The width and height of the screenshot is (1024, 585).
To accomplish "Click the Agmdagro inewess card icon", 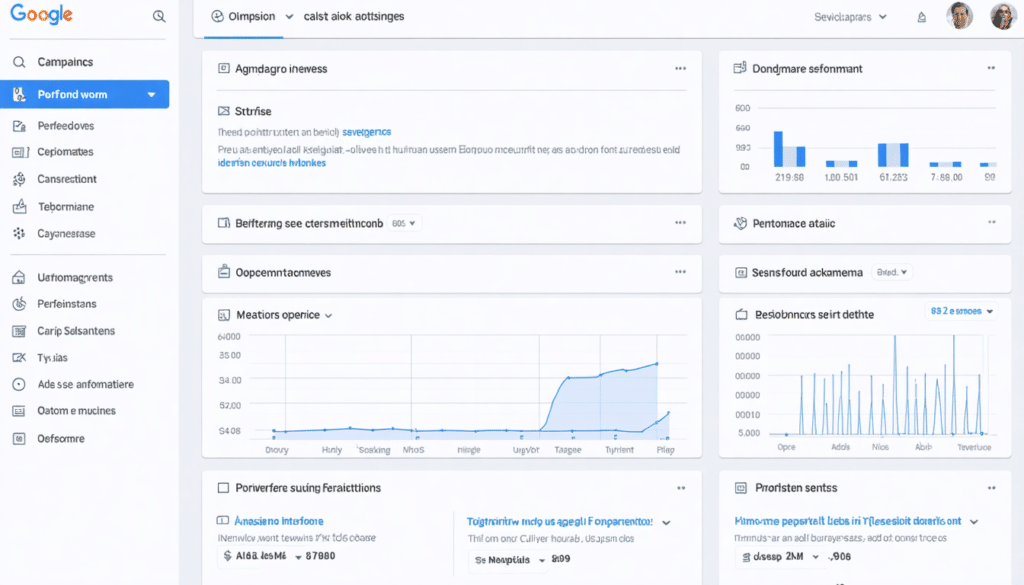I will pos(223,69).
